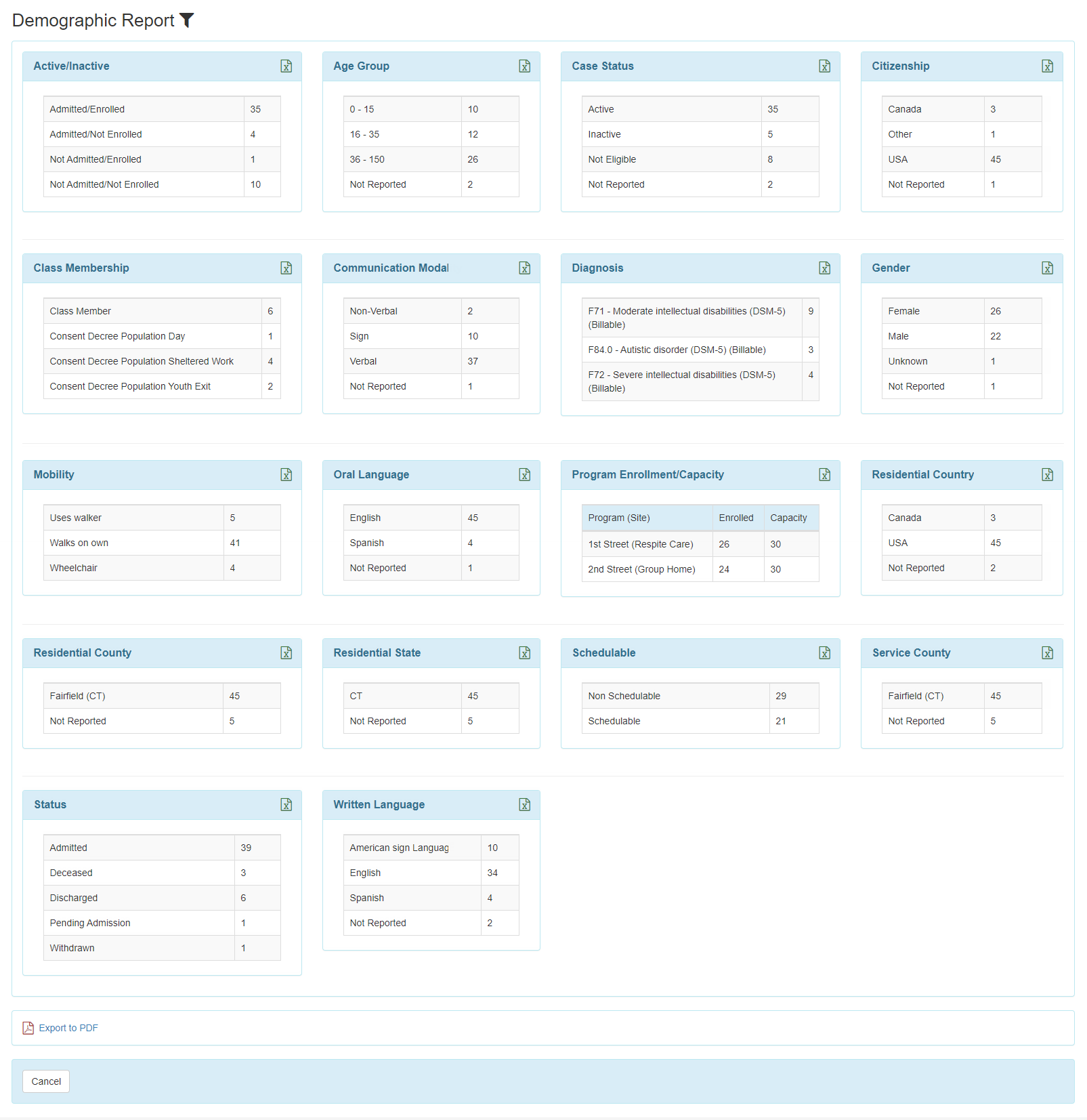Open the filter icon beside Demographic Report
The image size is (1087, 1120).
(187, 20)
